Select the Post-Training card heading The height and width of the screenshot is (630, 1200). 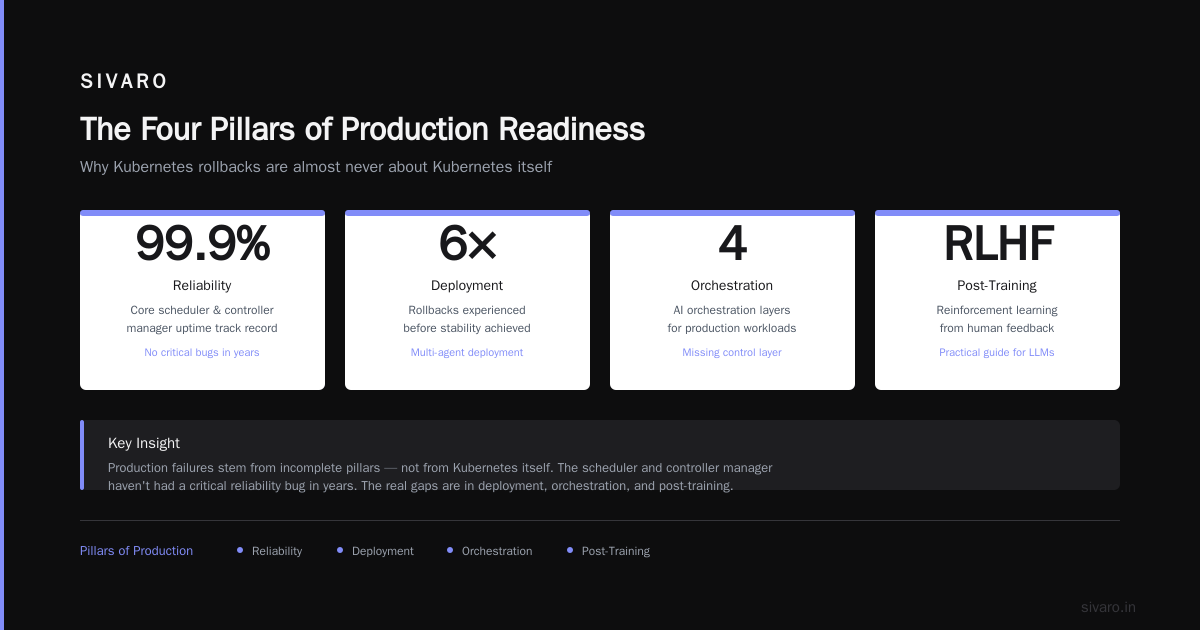(997, 285)
